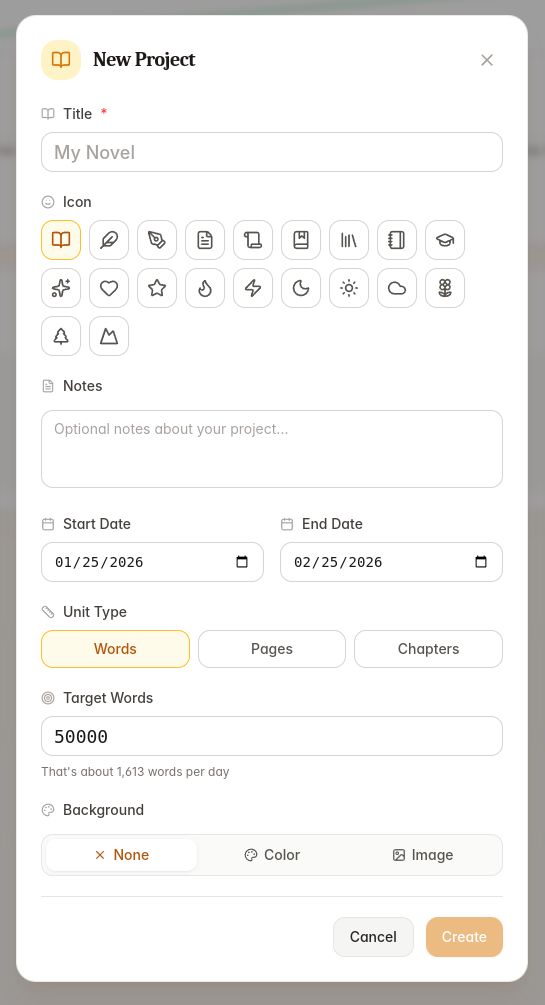Select the document text icon

click(205, 240)
